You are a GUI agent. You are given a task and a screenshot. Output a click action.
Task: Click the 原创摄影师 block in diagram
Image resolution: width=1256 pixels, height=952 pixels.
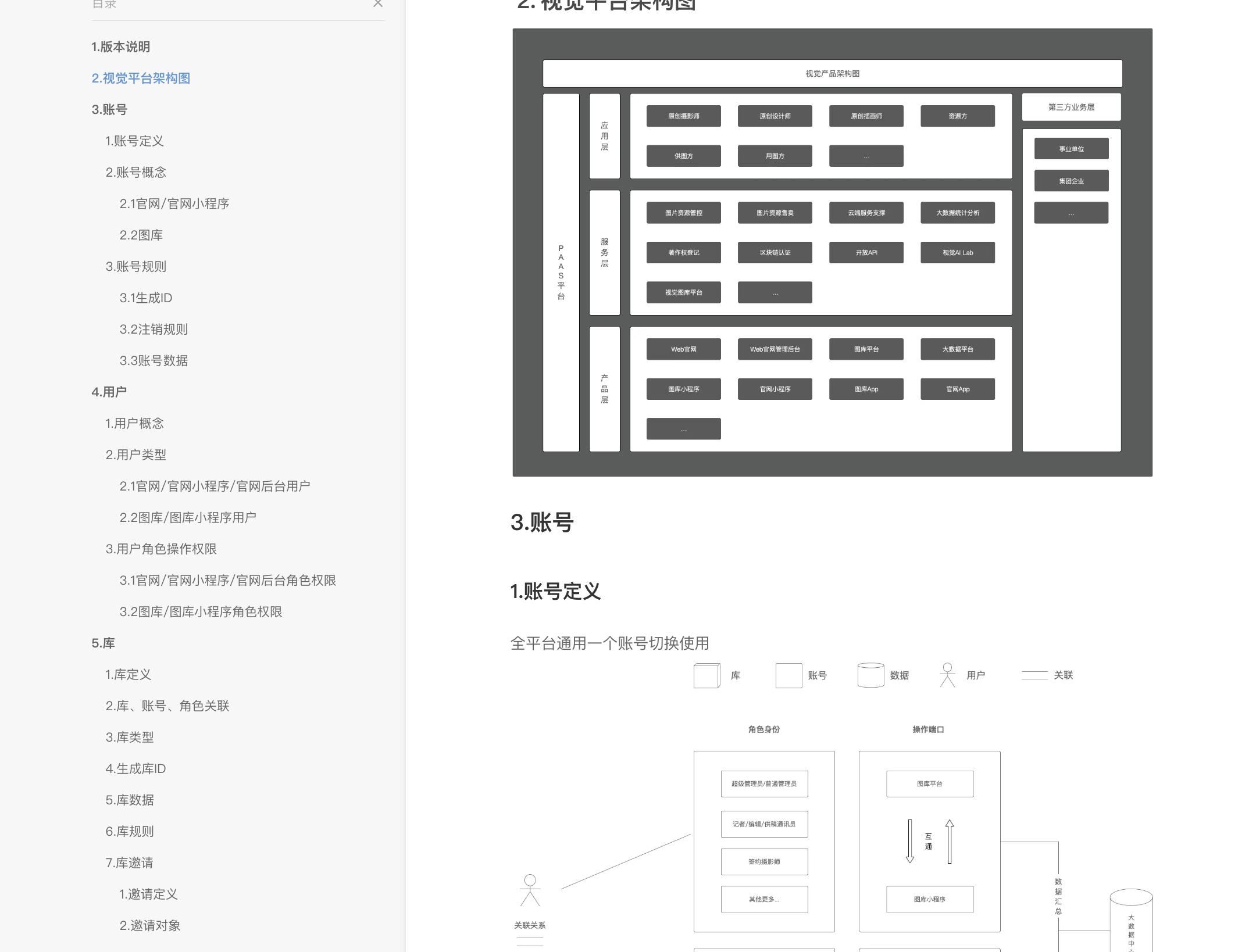point(683,116)
